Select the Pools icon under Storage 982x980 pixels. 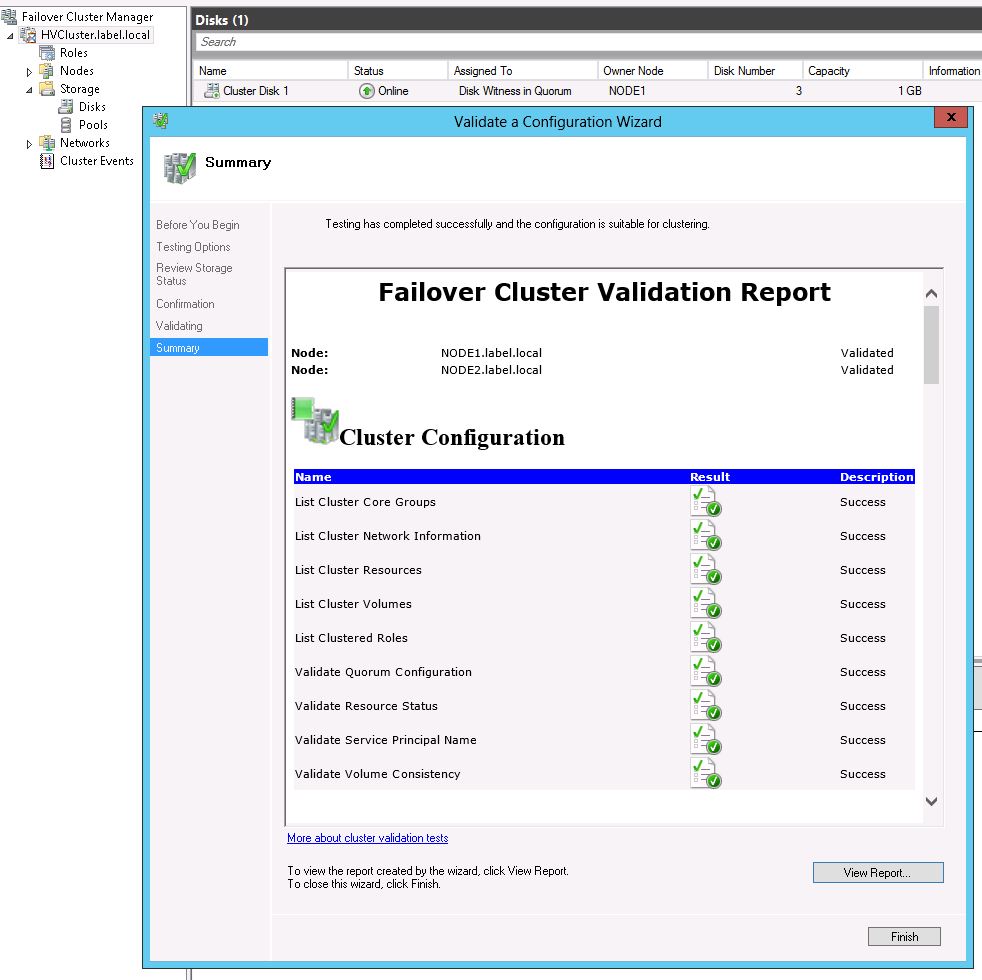[66, 125]
